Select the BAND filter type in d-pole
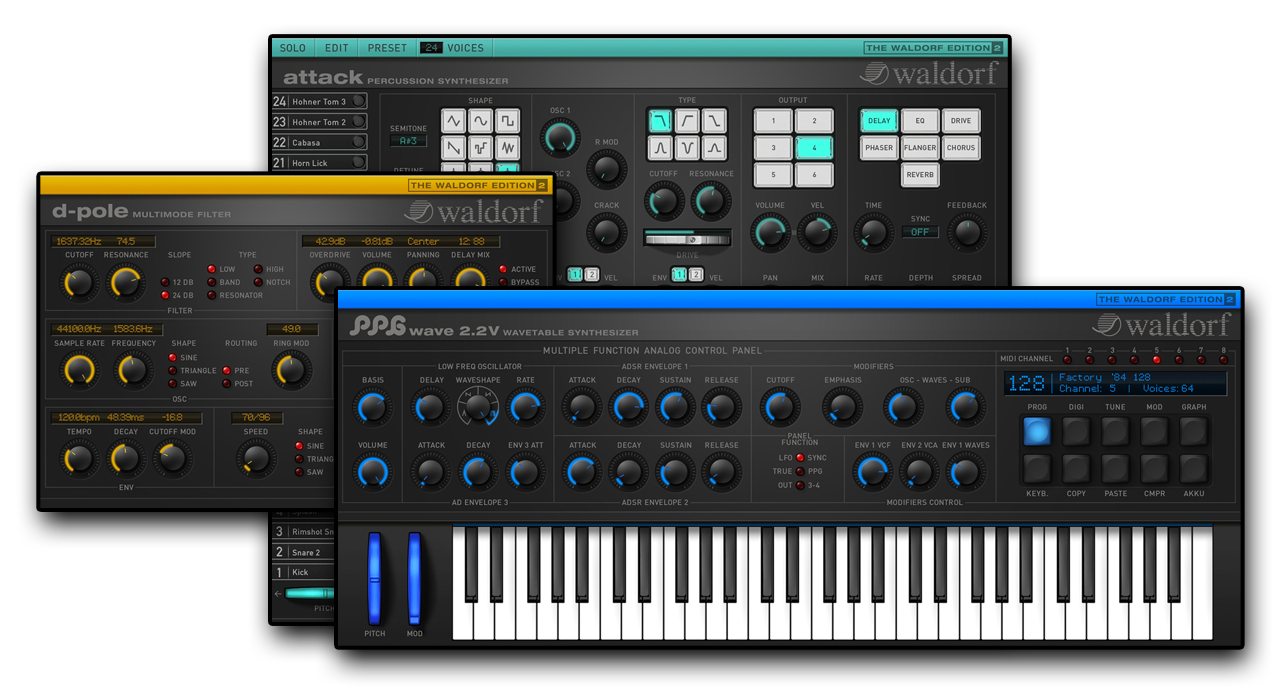Screen dimensions: 1280x689 pos(211,282)
